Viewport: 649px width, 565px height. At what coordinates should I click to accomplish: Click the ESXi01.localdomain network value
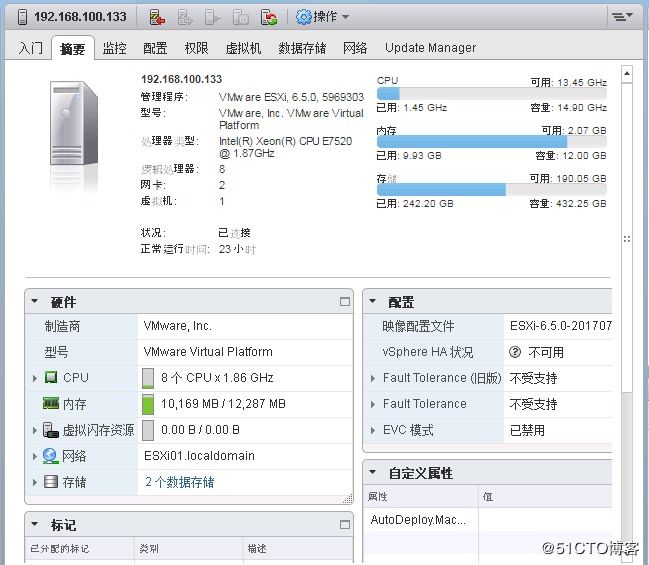click(199, 456)
